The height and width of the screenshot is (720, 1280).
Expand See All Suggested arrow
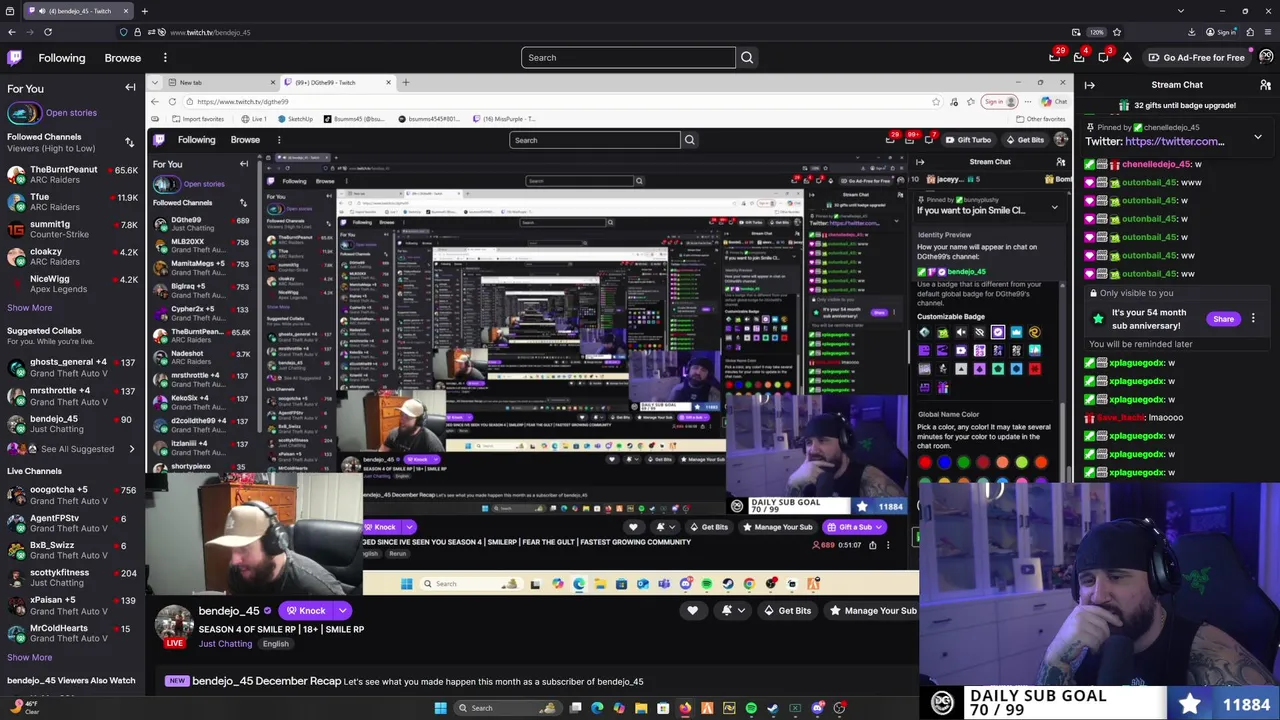click(131, 449)
